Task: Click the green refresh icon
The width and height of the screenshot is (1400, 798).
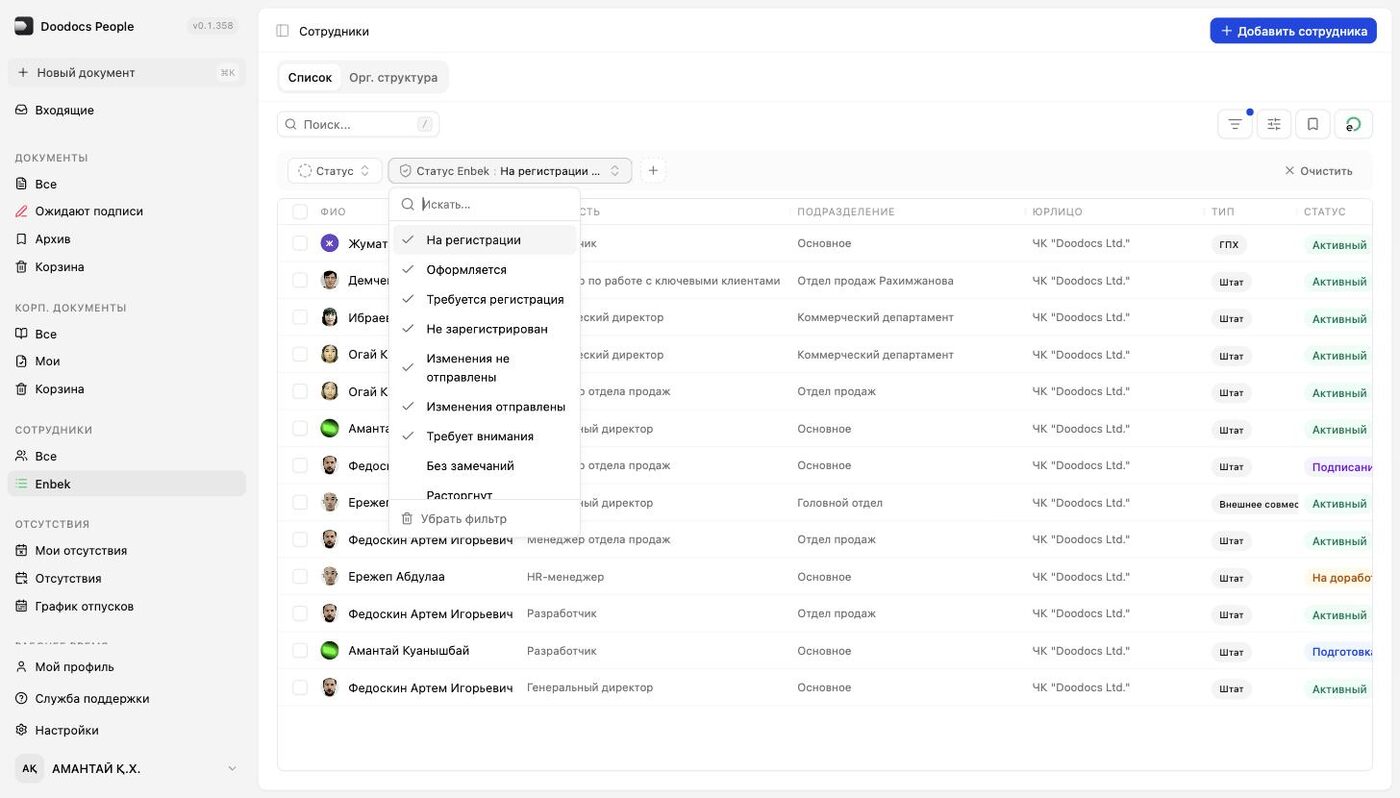Action: pos(1353,124)
